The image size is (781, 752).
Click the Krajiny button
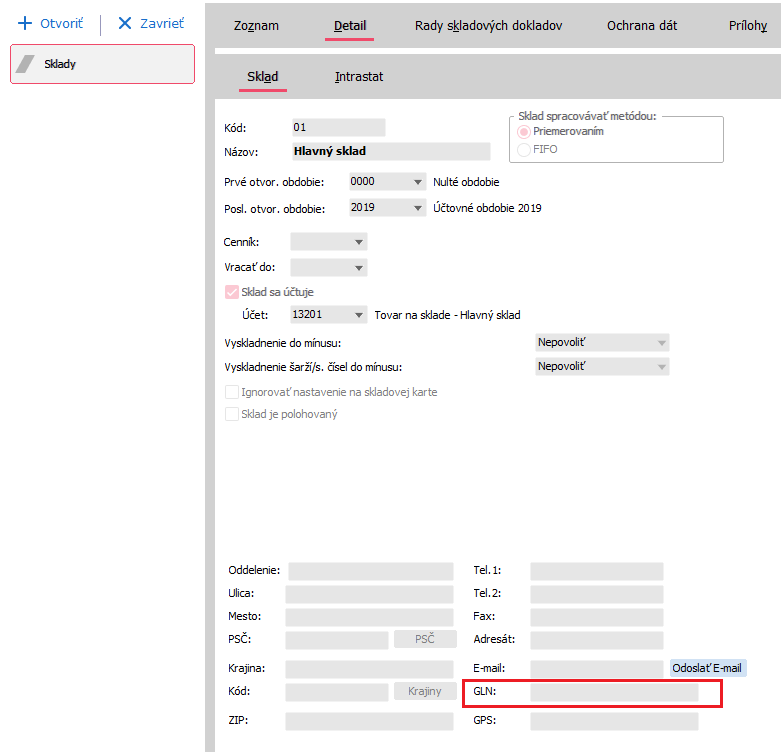(x=425, y=691)
